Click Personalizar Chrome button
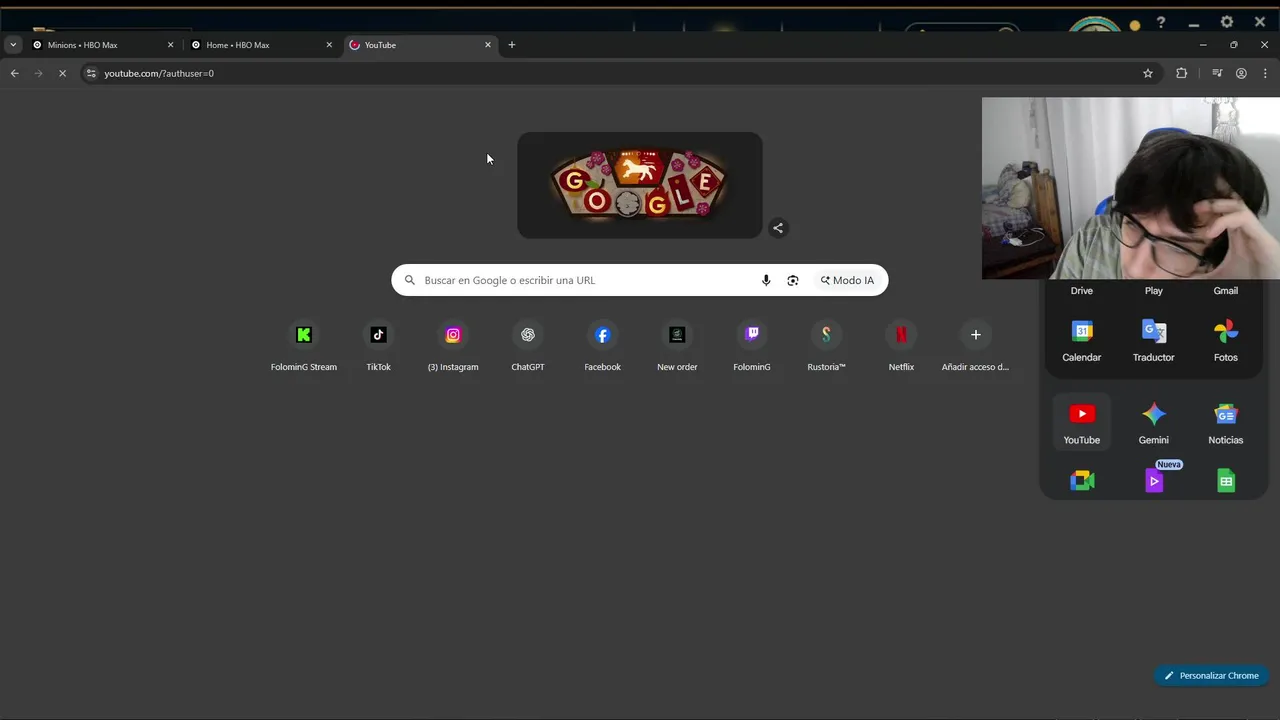This screenshot has width=1280, height=720. click(1211, 676)
